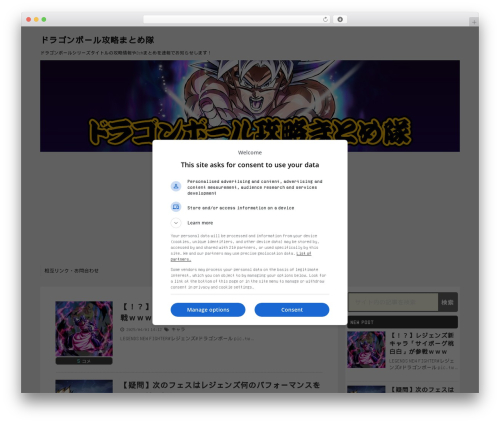Click the red close window button

29,19
